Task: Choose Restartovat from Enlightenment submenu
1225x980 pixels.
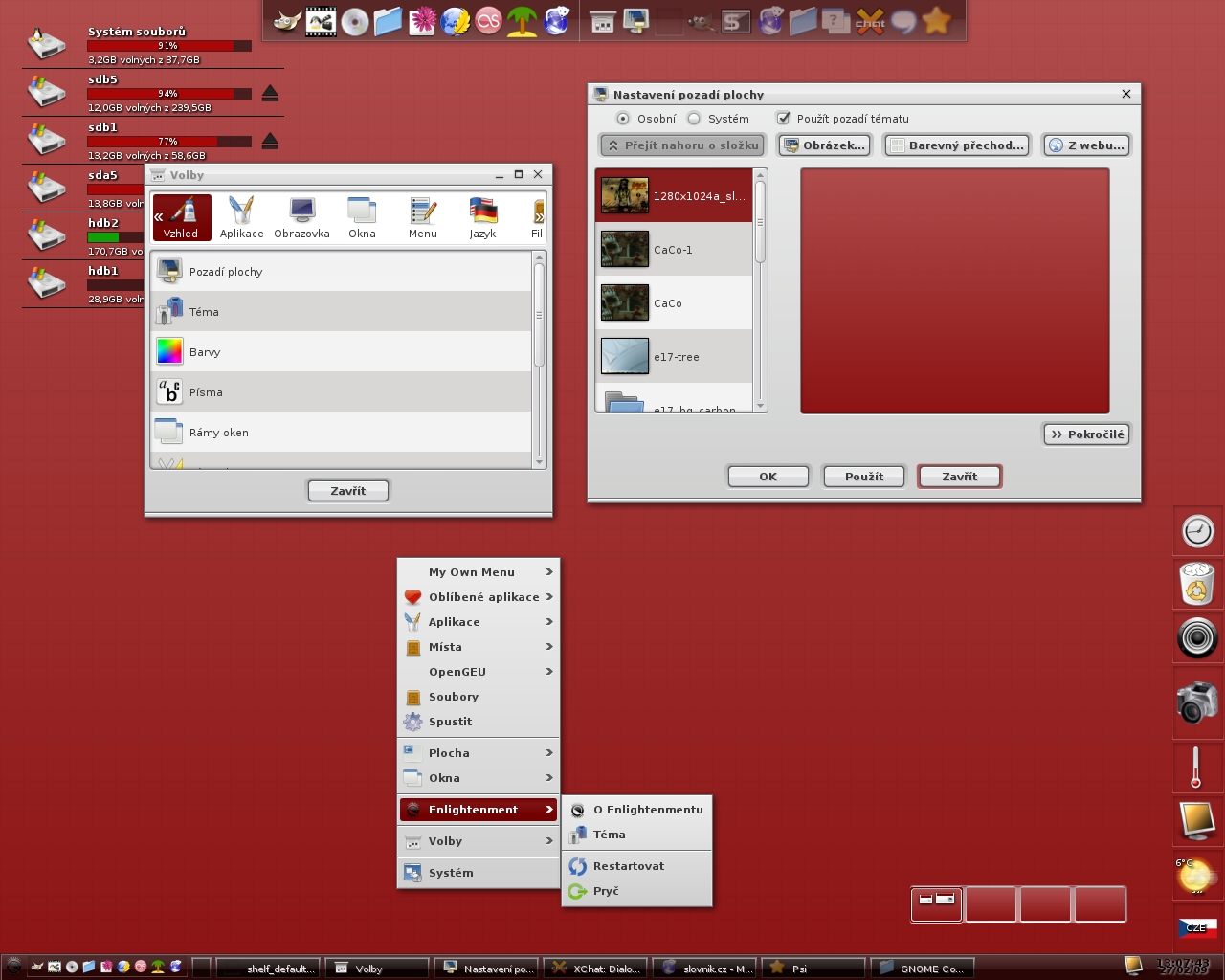Action: [x=628, y=866]
